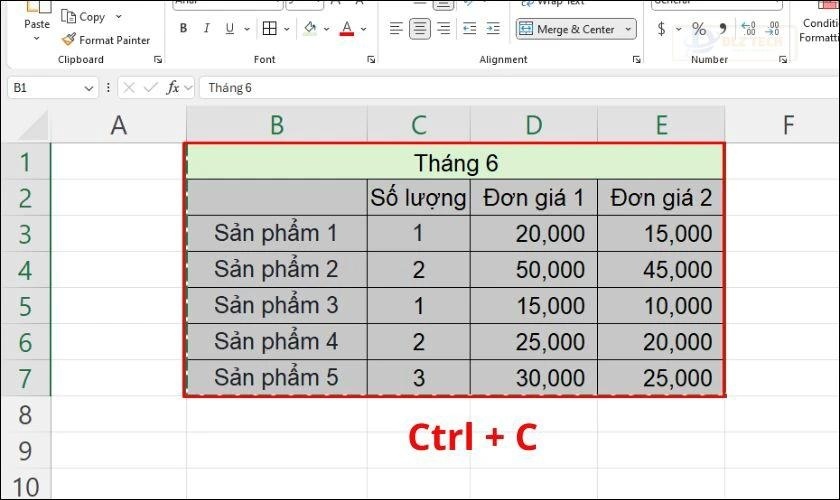The width and height of the screenshot is (840, 500).
Task: Align text left
Action: [396, 28]
